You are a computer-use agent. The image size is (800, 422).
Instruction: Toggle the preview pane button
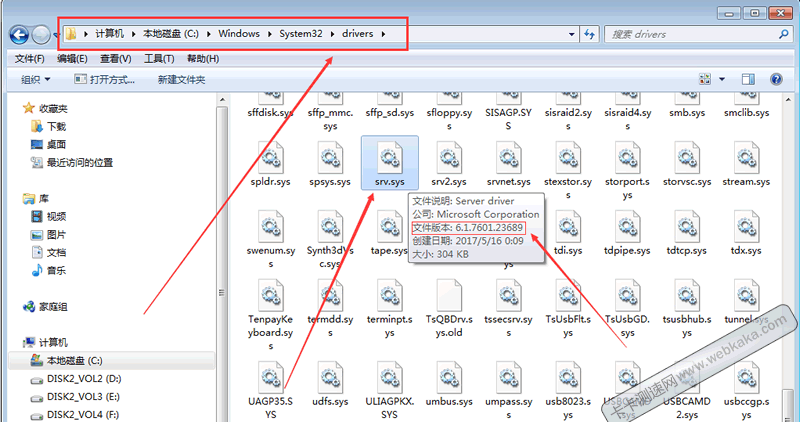(749, 79)
